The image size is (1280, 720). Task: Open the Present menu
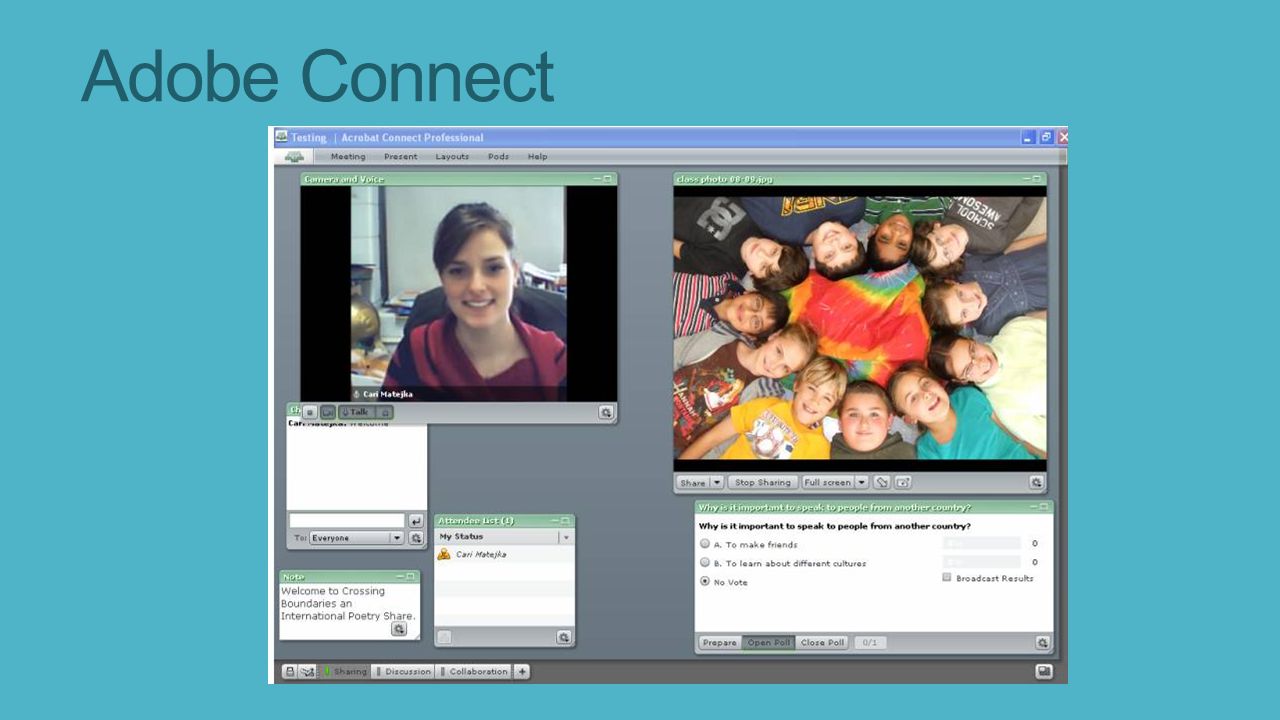pyautogui.click(x=400, y=157)
